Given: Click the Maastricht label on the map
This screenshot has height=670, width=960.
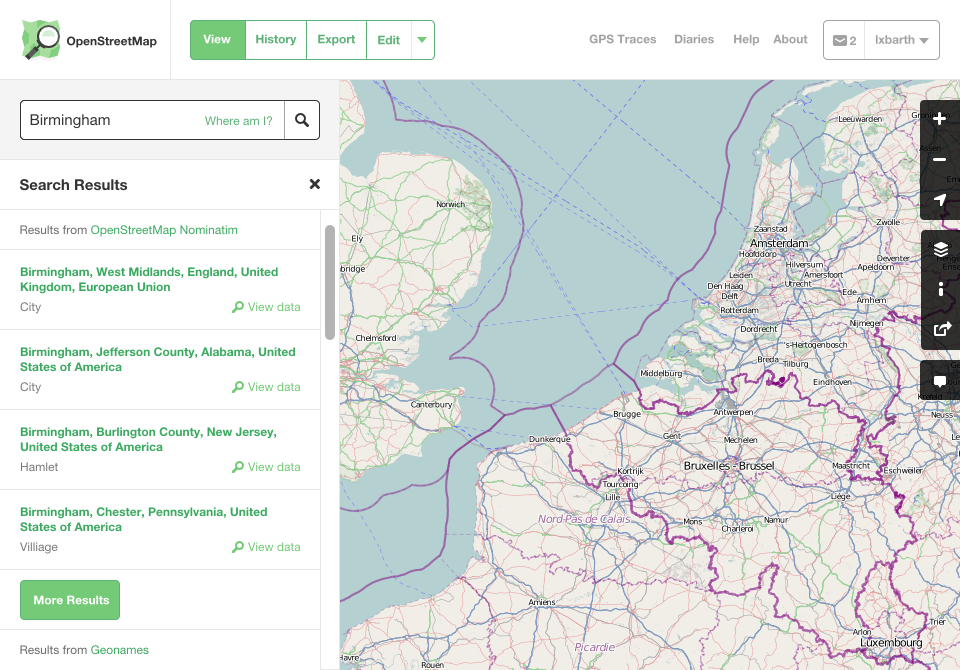Looking at the screenshot, I should click(851, 466).
